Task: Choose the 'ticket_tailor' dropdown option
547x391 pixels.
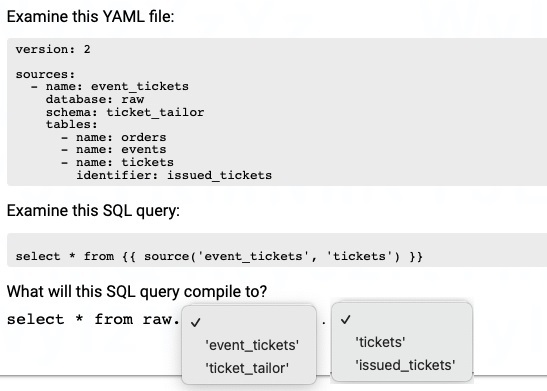Action: point(247,368)
